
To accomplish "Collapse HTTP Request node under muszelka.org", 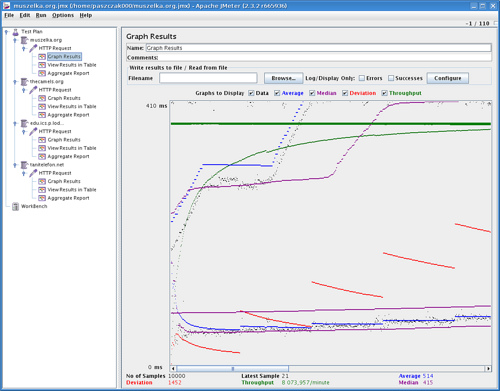I will pyautogui.click(x=24, y=49).
